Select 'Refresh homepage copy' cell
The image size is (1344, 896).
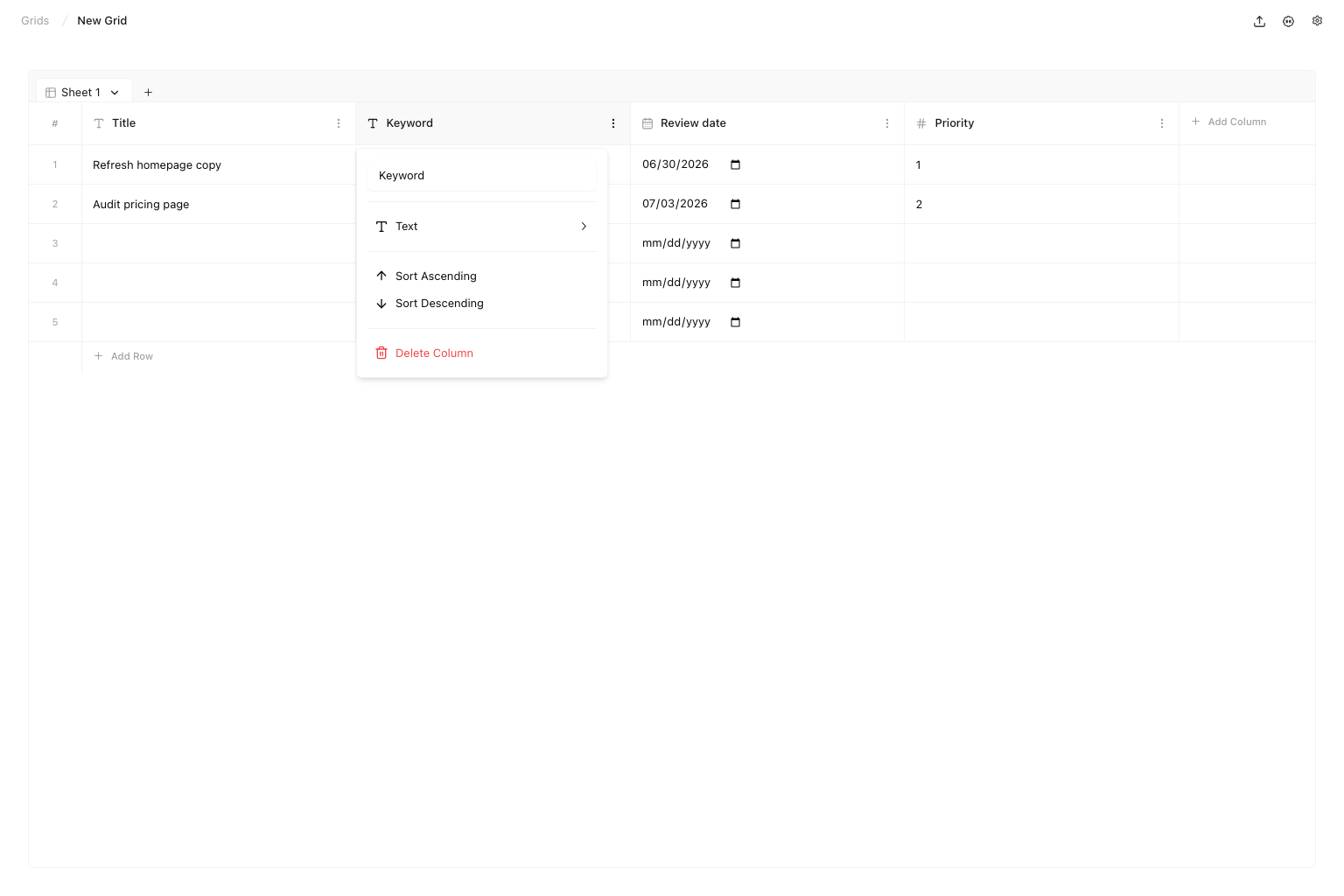coord(219,164)
